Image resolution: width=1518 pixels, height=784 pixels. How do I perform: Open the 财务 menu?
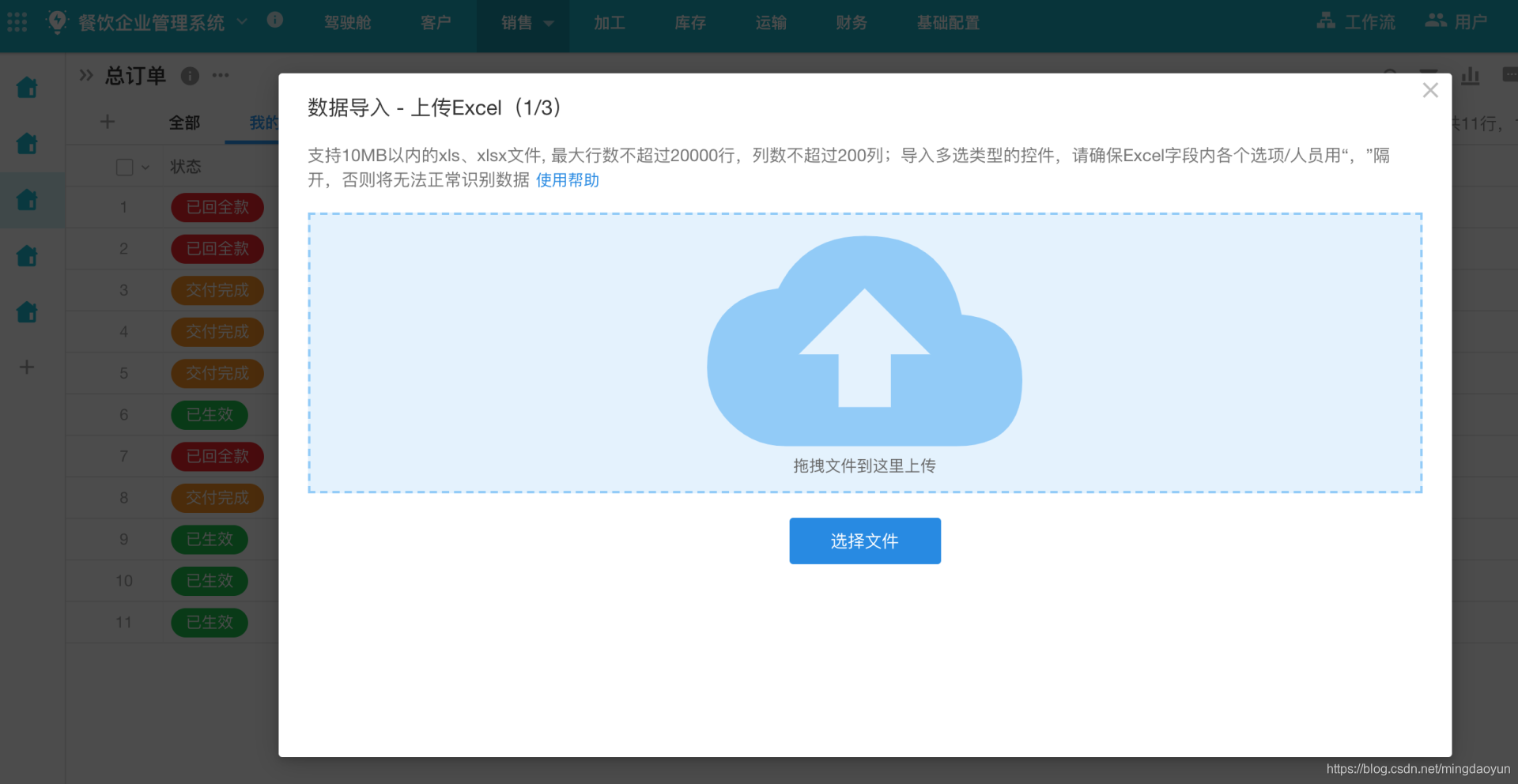[852, 23]
